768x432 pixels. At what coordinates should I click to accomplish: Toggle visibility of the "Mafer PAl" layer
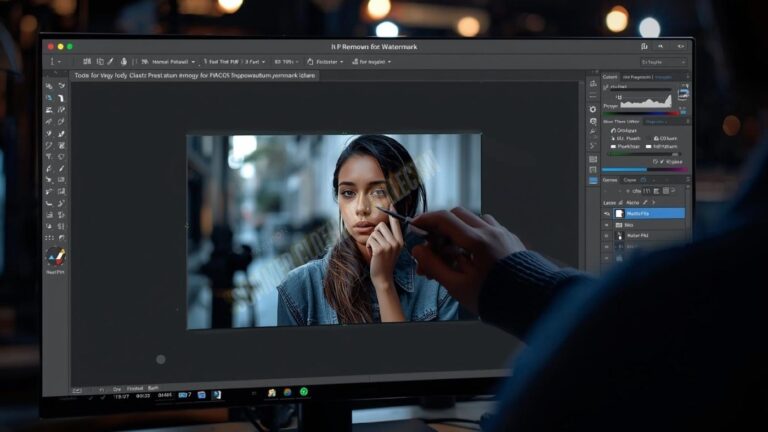pos(607,236)
